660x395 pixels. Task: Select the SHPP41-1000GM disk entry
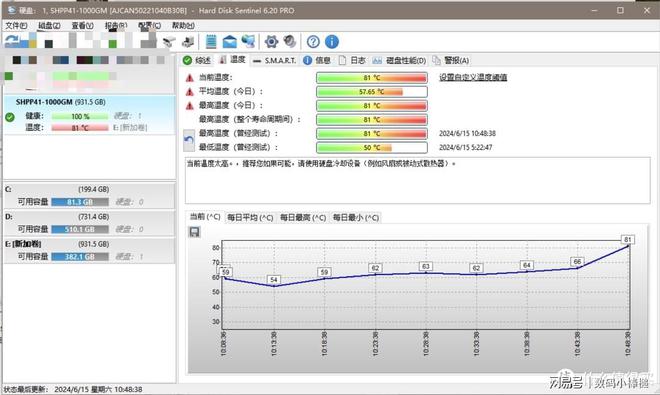pyautogui.click(x=89, y=115)
